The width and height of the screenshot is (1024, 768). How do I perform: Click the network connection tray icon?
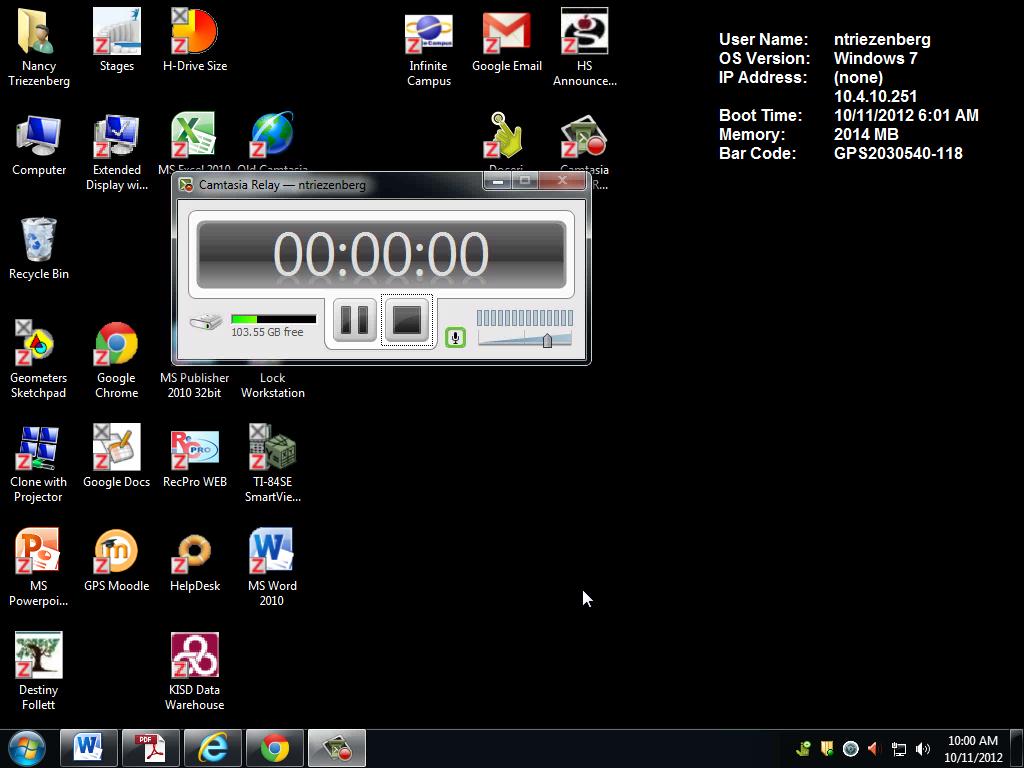click(x=899, y=749)
